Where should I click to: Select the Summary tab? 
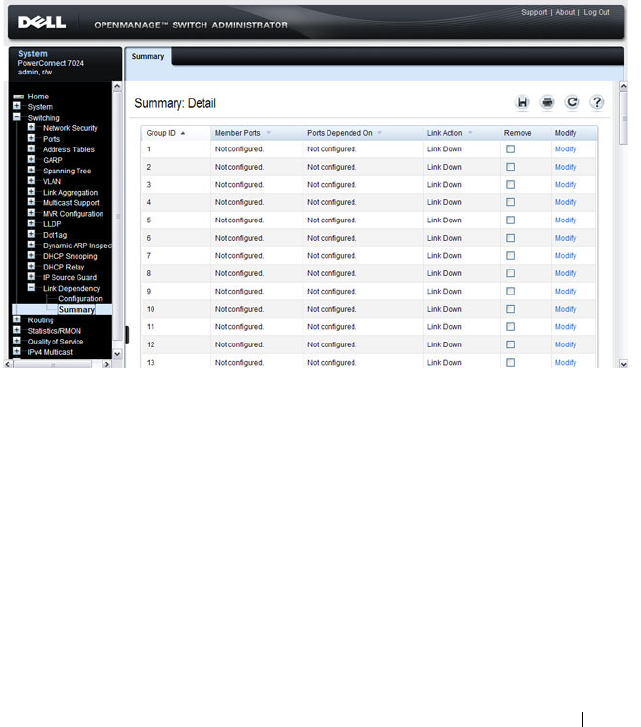(x=148, y=57)
